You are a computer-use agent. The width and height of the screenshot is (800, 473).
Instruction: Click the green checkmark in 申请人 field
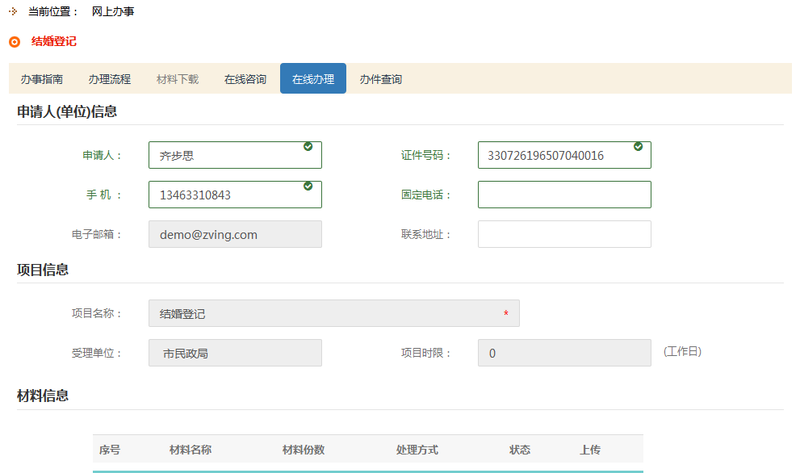pos(307,147)
